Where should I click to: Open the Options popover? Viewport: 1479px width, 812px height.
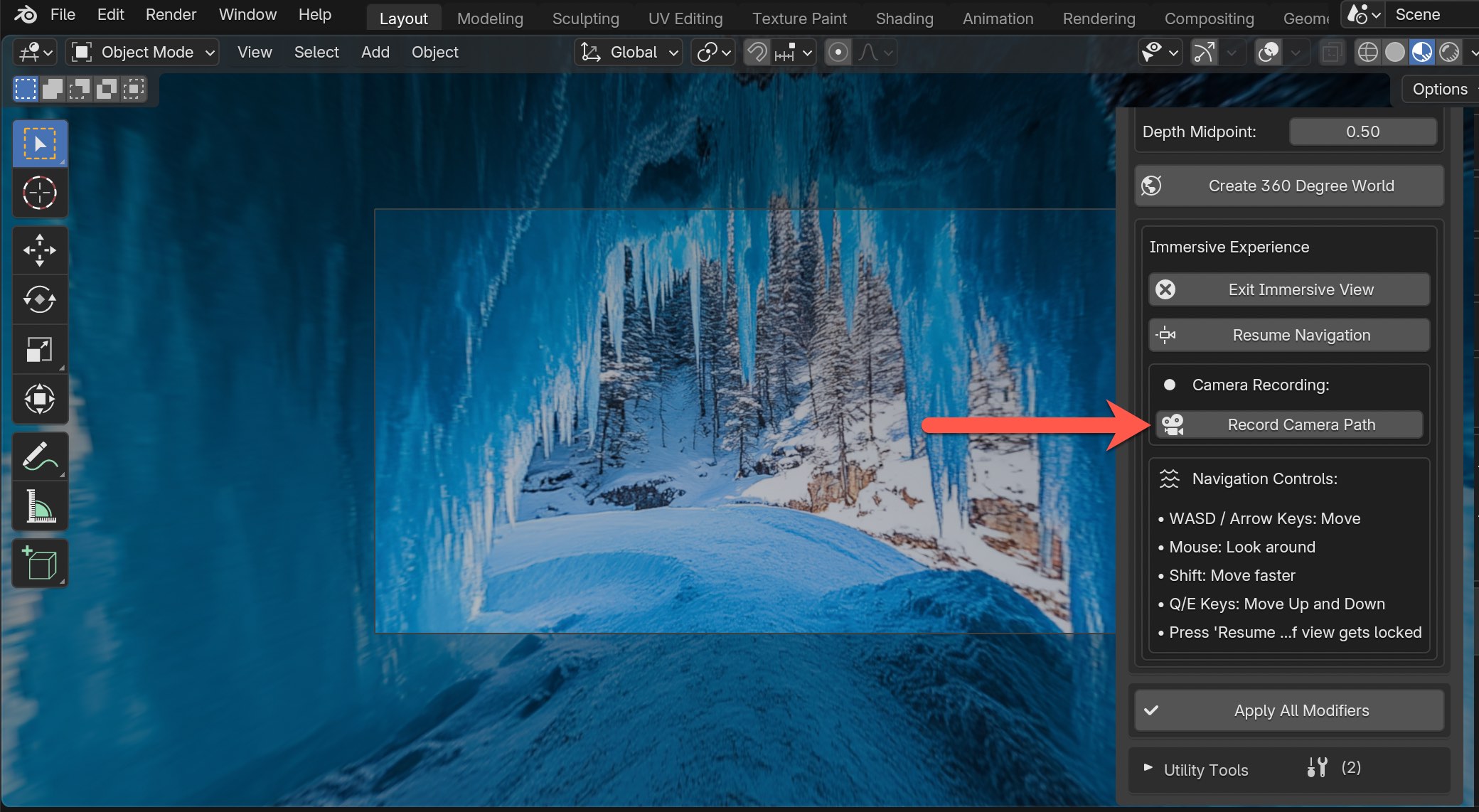(x=1439, y=89)
